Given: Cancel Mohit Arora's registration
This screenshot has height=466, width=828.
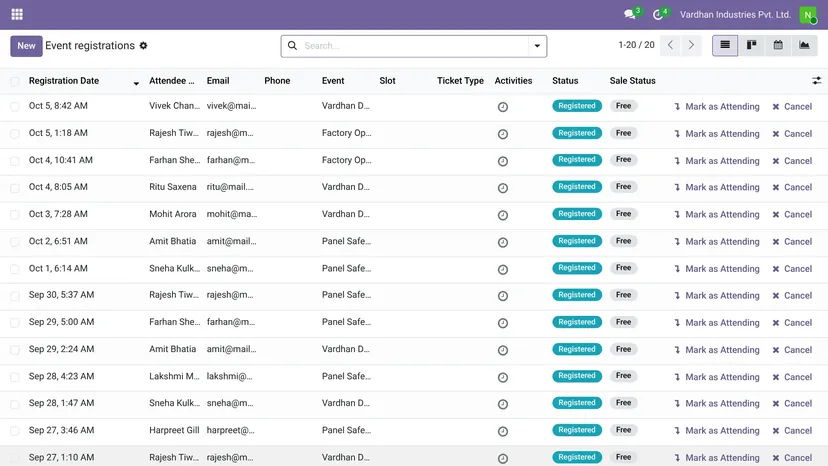Looking at the screenshot, I should pyautogui.click(x=792, y=215).
